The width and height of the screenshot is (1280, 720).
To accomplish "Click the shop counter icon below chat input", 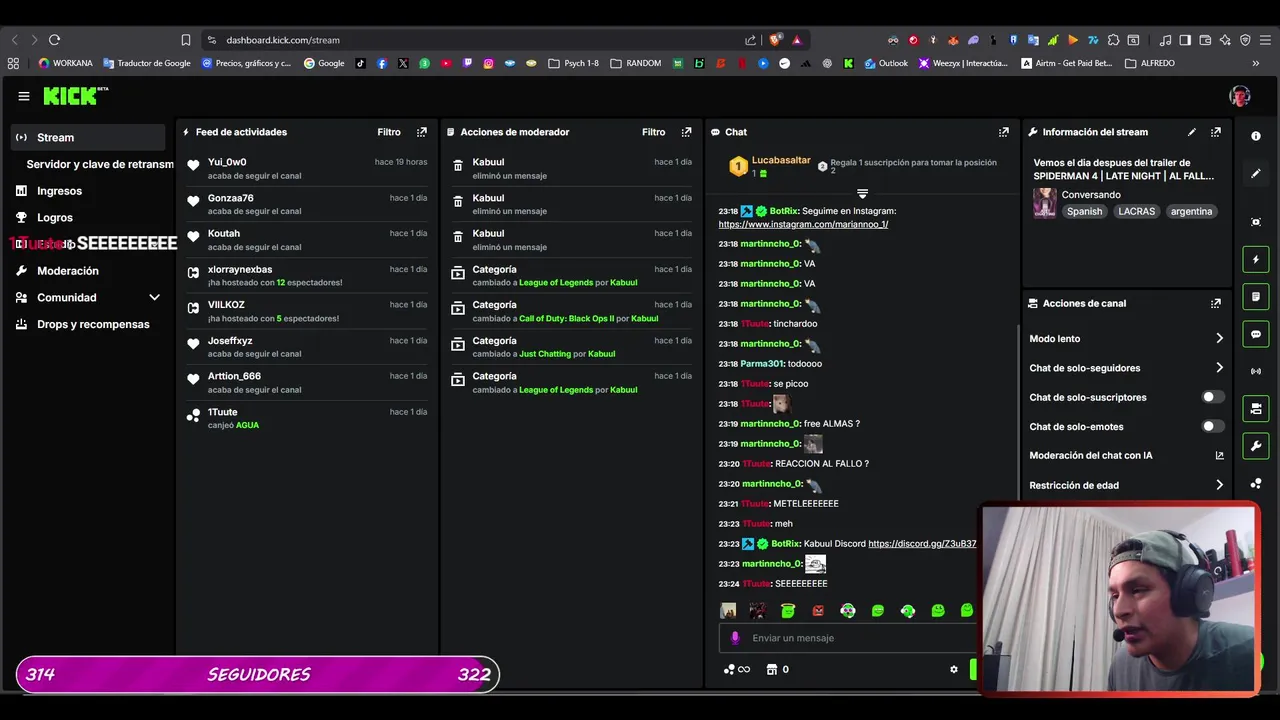I will [777, 669].
